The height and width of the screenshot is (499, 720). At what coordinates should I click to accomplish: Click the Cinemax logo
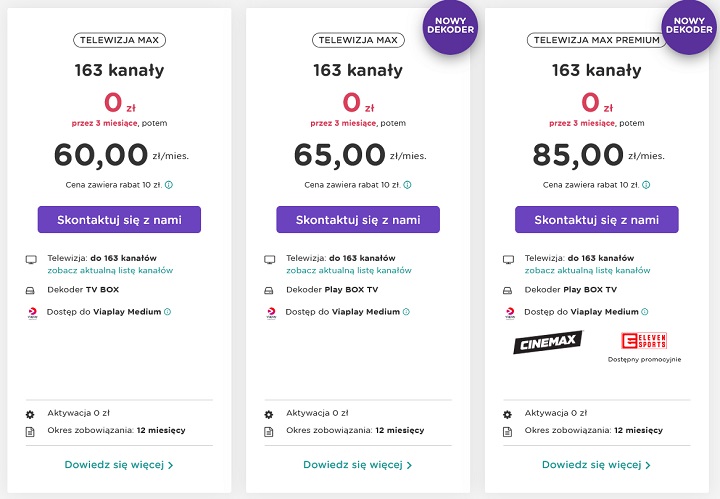point(547,342)
